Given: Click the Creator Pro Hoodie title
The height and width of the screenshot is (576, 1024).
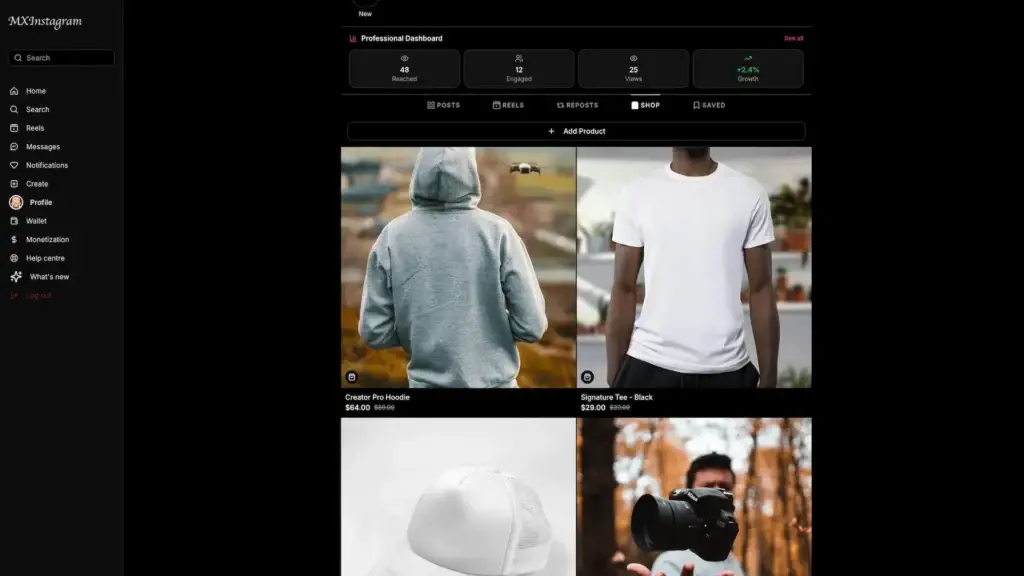Looking at the screenshot, I should (377, 397).
